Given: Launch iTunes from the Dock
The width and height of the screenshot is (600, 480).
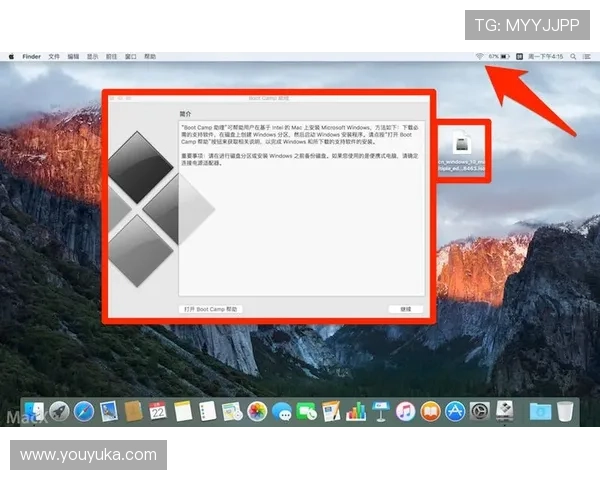Looking at the screenshot, I should (405, 411).
